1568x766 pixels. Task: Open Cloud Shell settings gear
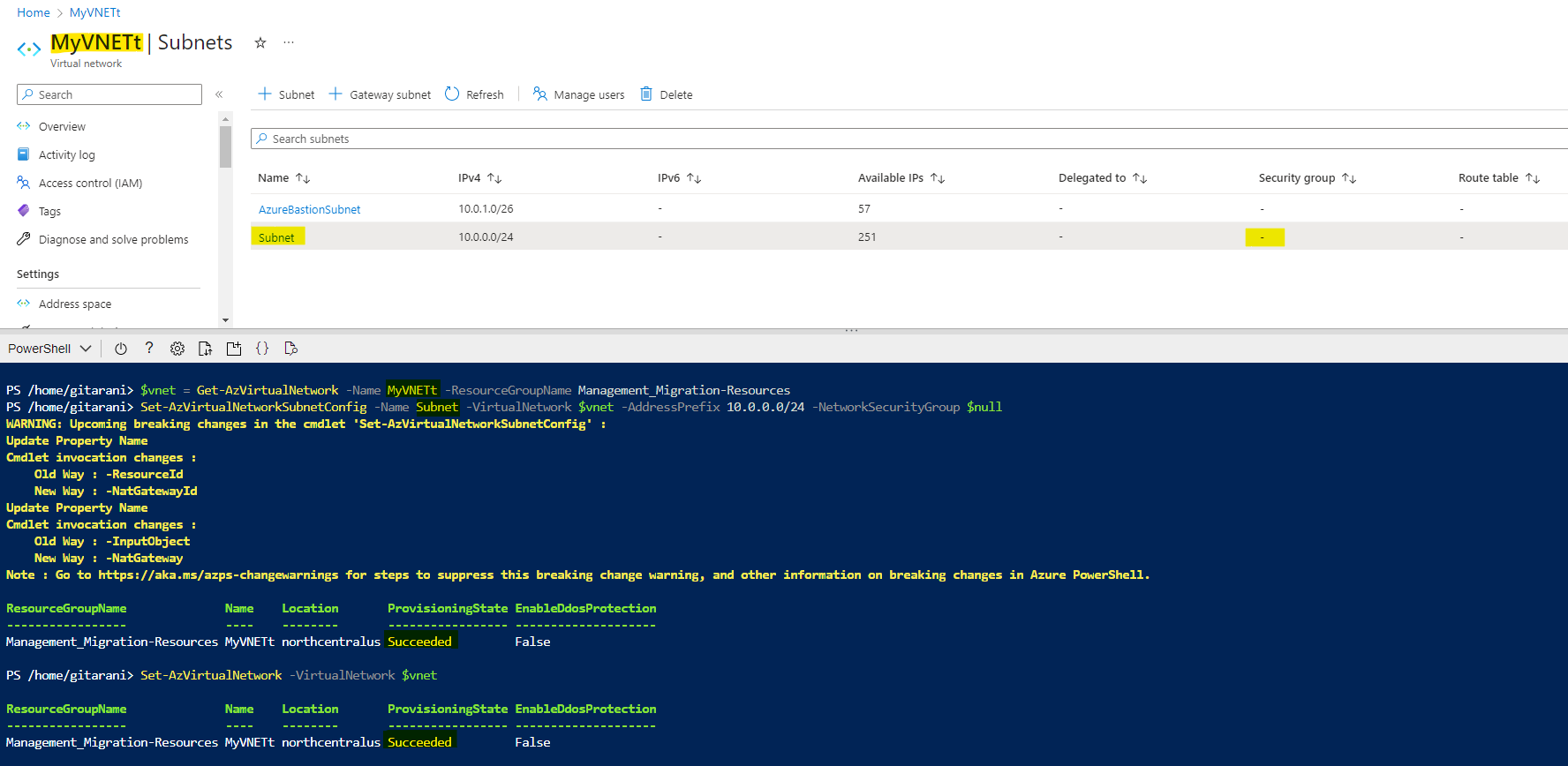177,349
